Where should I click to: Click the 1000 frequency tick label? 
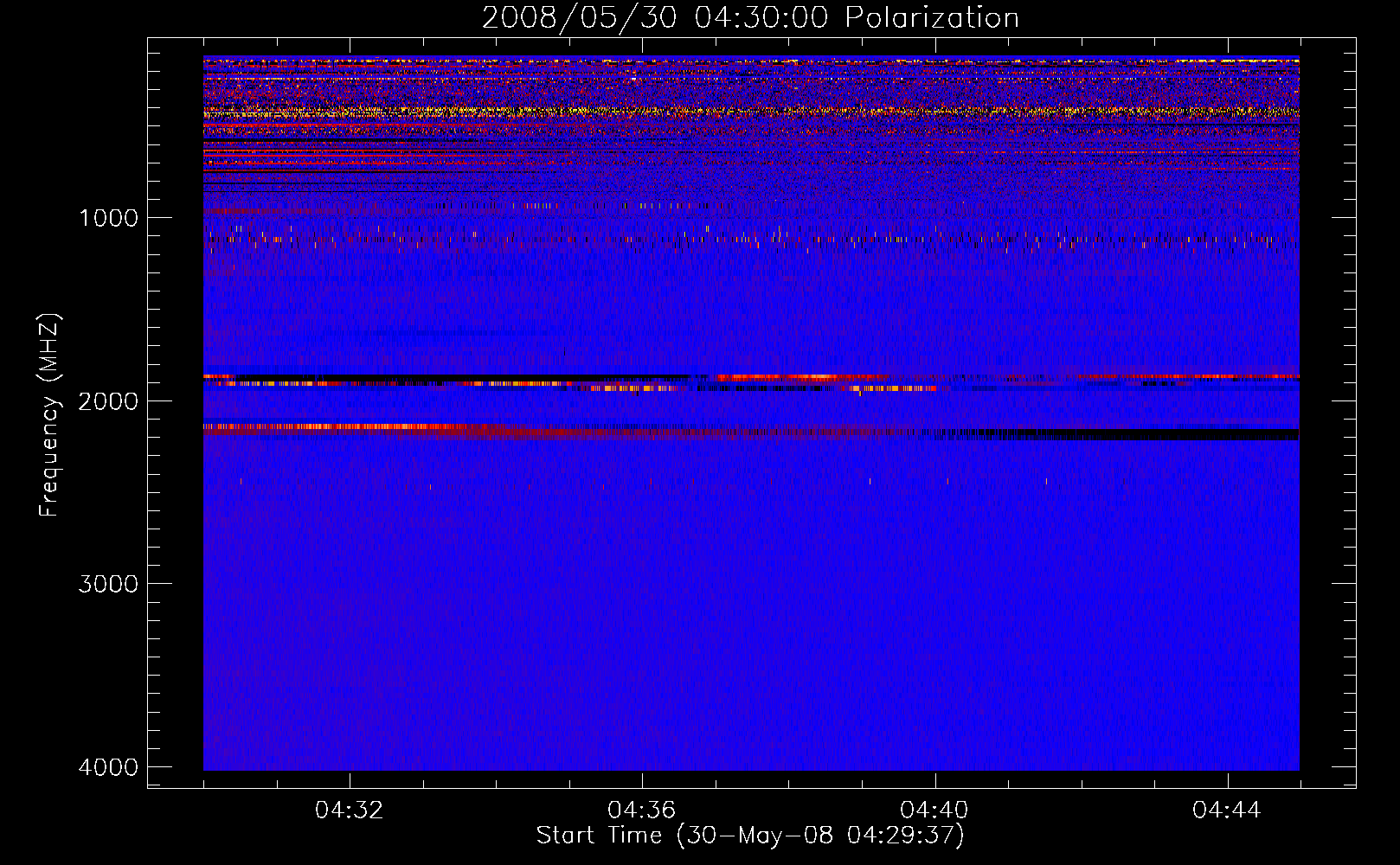point(108,217)
